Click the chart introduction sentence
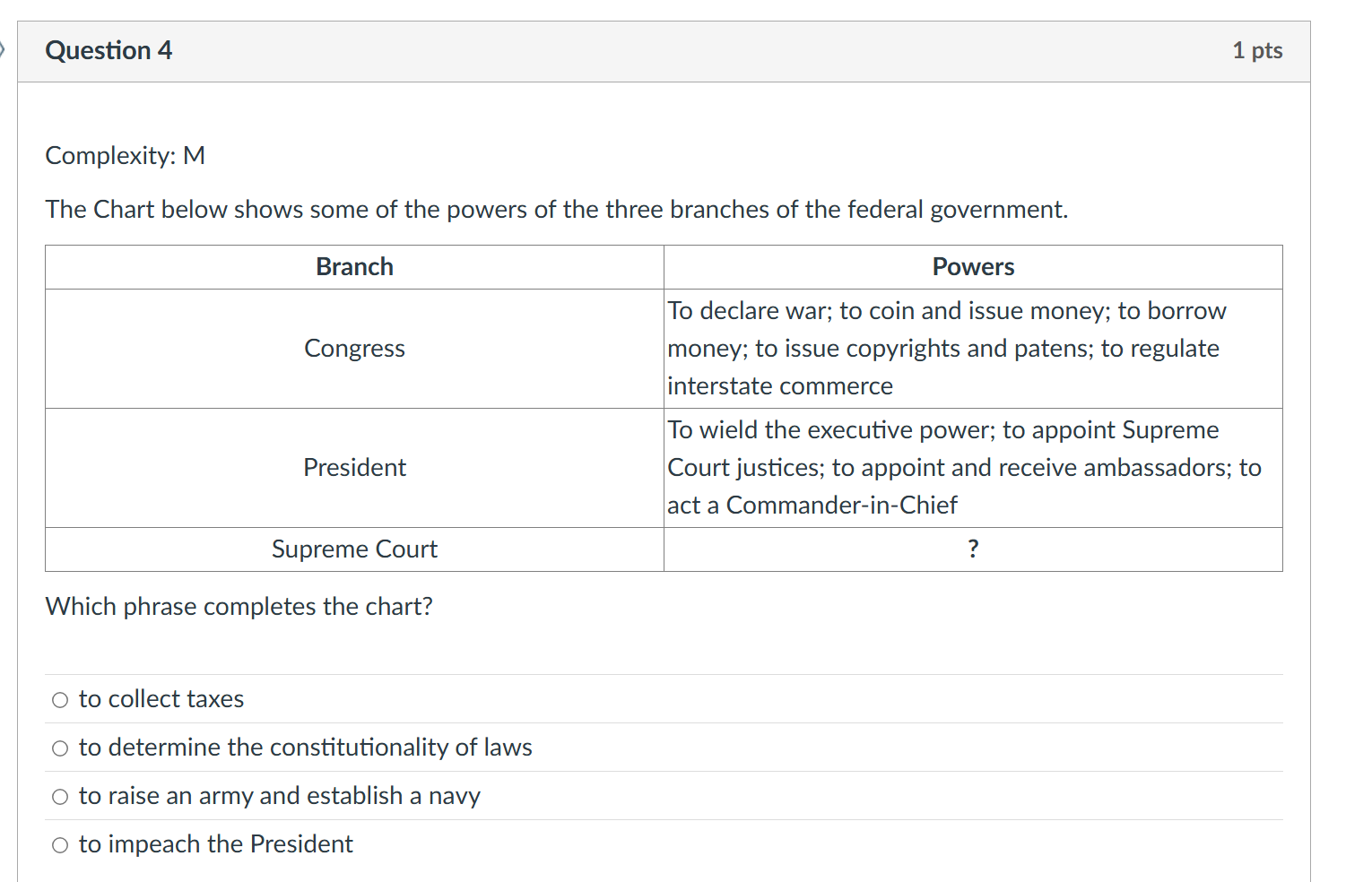1372x882 pixels. (x=556, y=209)
